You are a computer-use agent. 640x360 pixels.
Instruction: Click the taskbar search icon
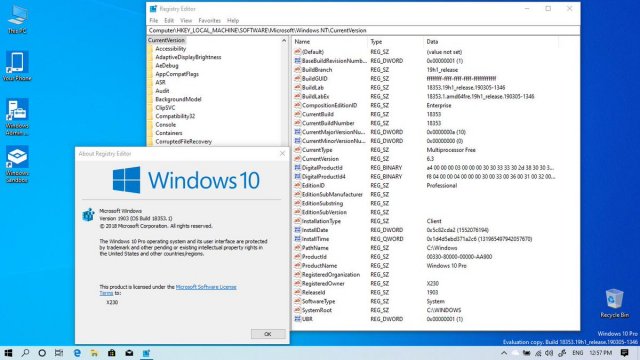[25, 353]
